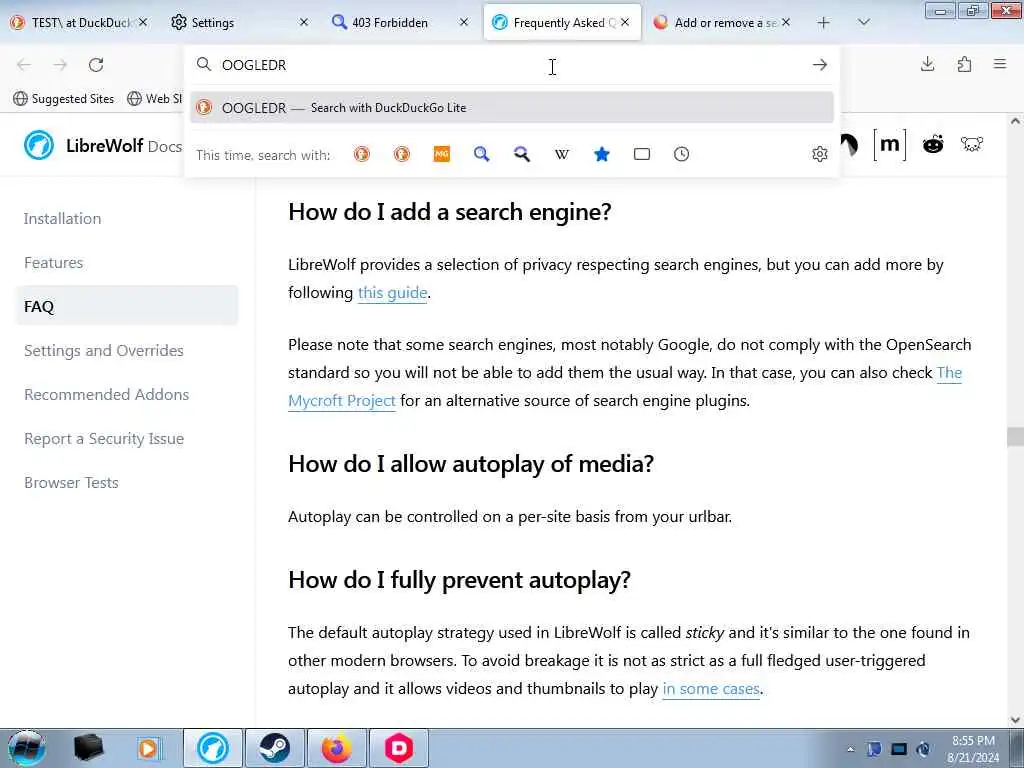The width and height of the screenshot is (1024, 768).
Task: Click the Matrix [m] icon in page header
Action: click(x=889, y=144)
